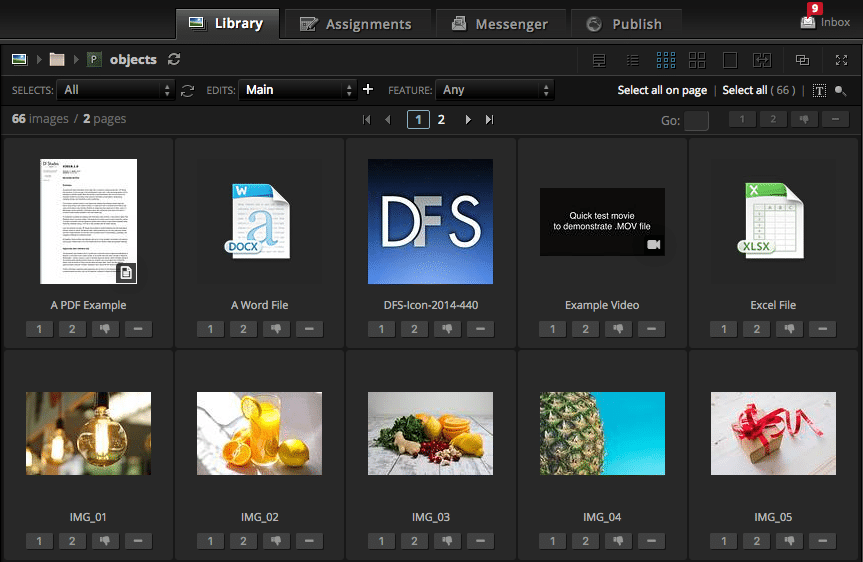The width and height of the screenshot is (863, 562).
Task: Open the FEATURE dropdown set to Any
Action: click(x=495, y=90)
